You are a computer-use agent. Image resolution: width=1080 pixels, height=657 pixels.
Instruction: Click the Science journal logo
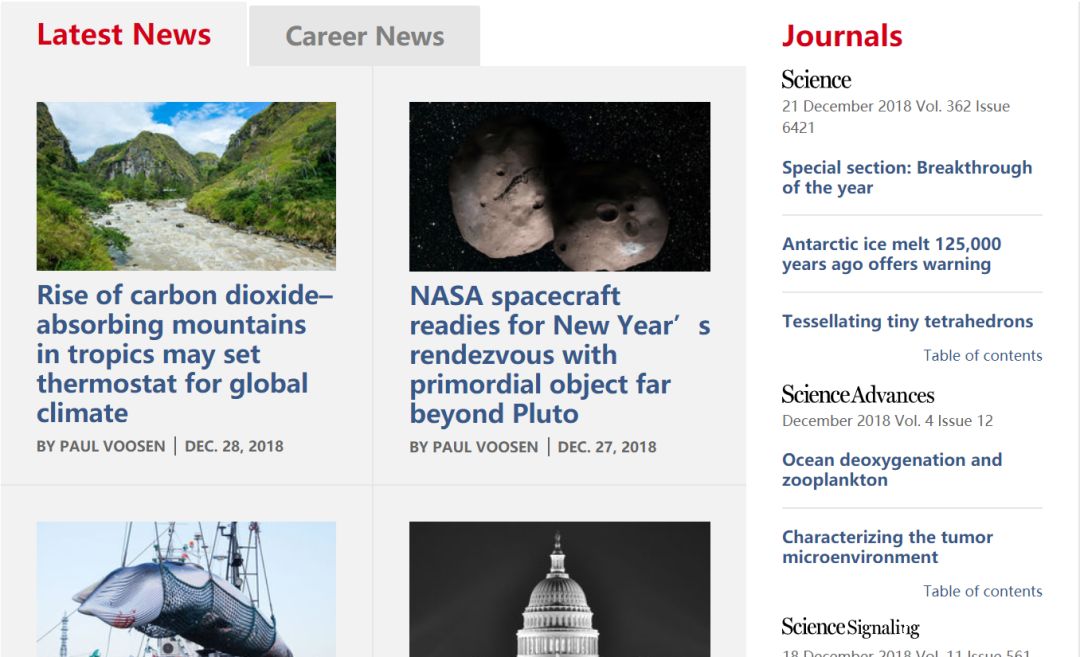816,80
